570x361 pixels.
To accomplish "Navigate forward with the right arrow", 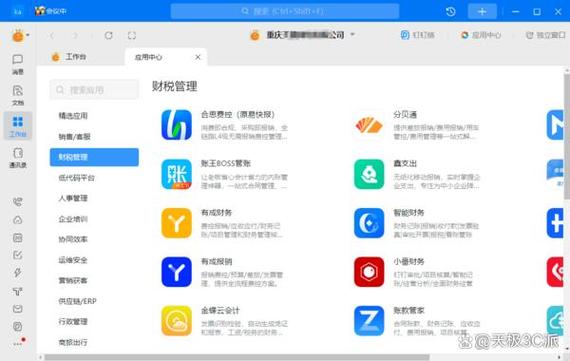I will pyautogui.click(x=75, y=35).
